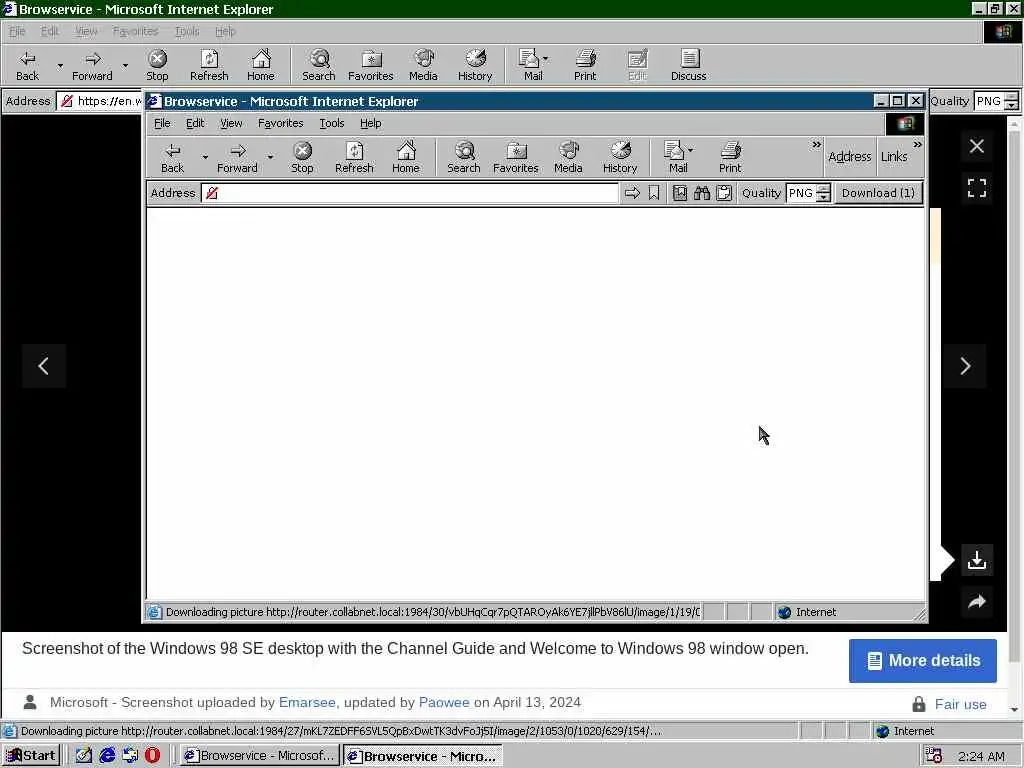The height and width of the screenshot is (768, 1024).
Task: Click History in the background window toolbar
Action: point(475,65)
